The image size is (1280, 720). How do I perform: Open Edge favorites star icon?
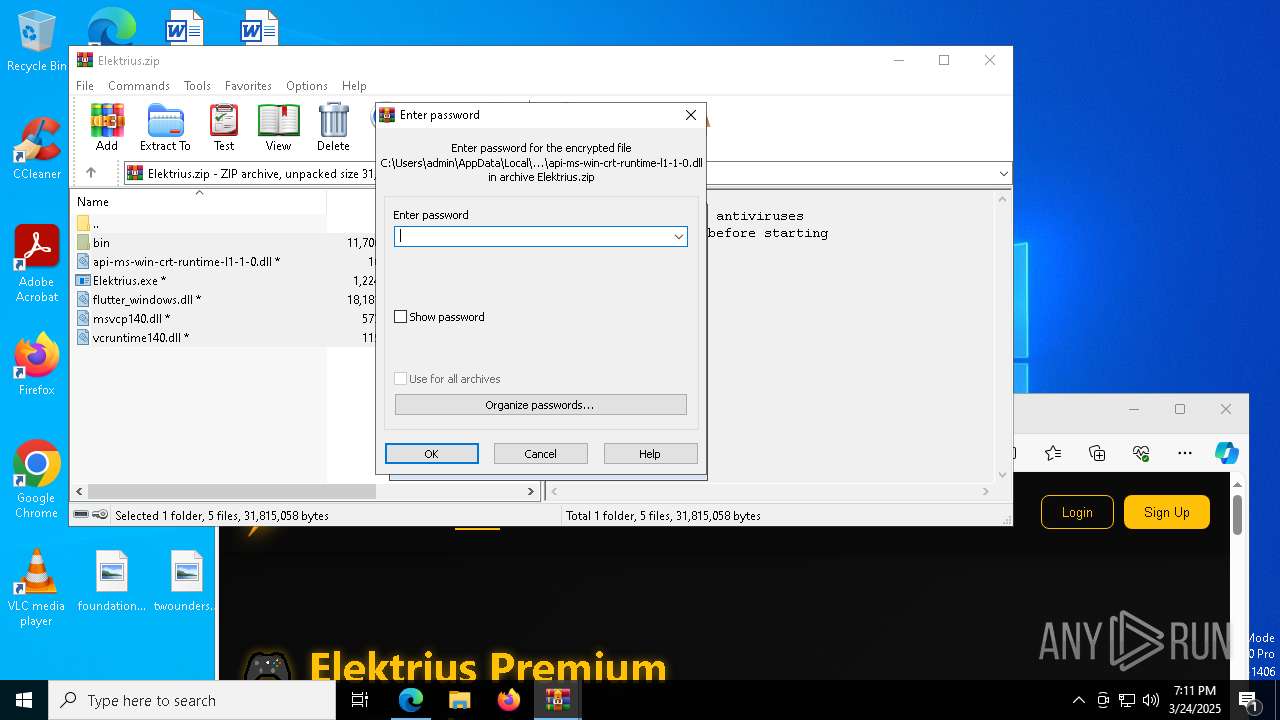(1053, 453)
